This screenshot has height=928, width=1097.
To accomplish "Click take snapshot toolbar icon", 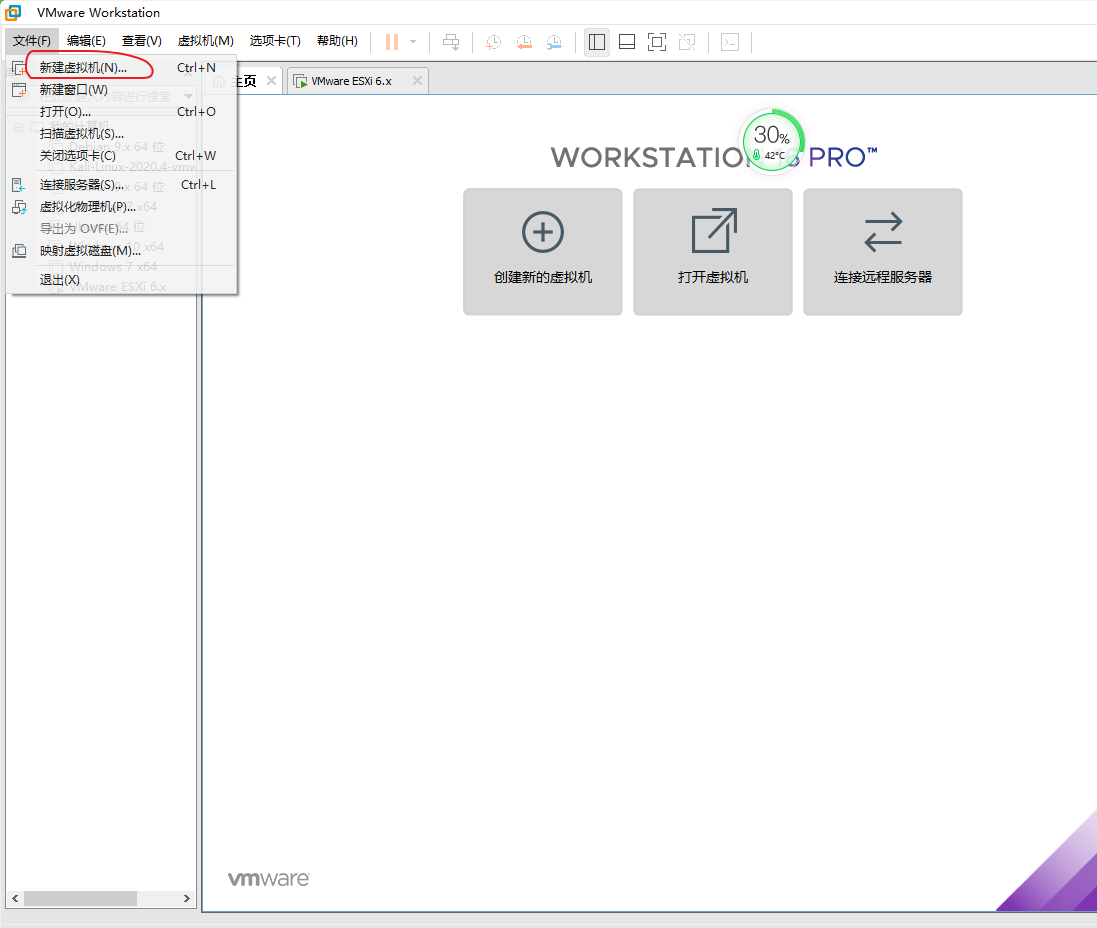I will coord(493,42).
